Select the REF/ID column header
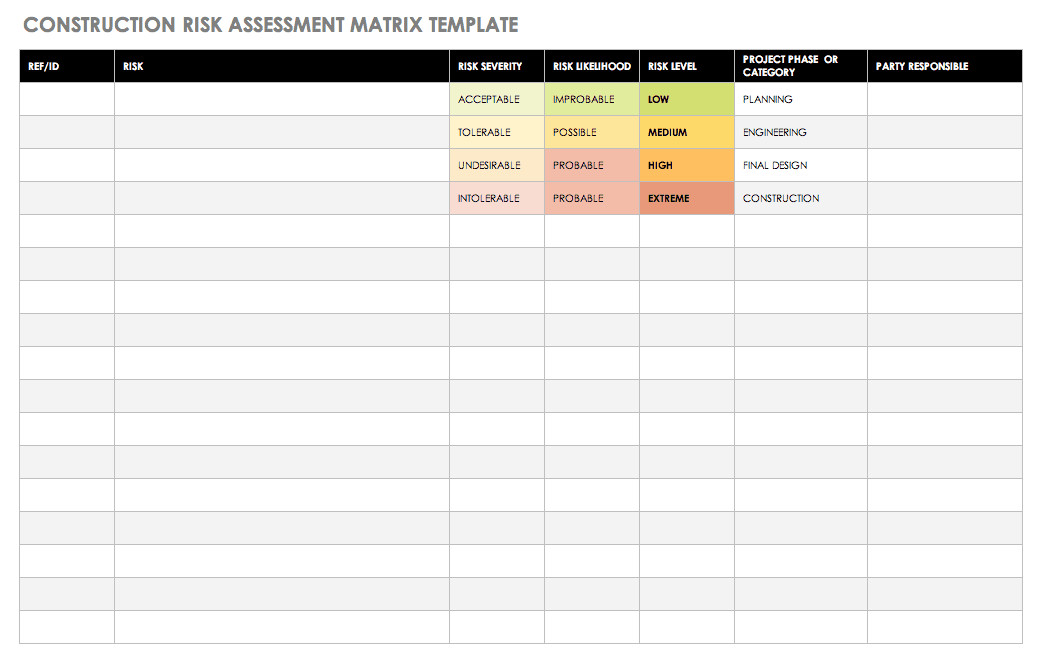 tap(65, 66)
